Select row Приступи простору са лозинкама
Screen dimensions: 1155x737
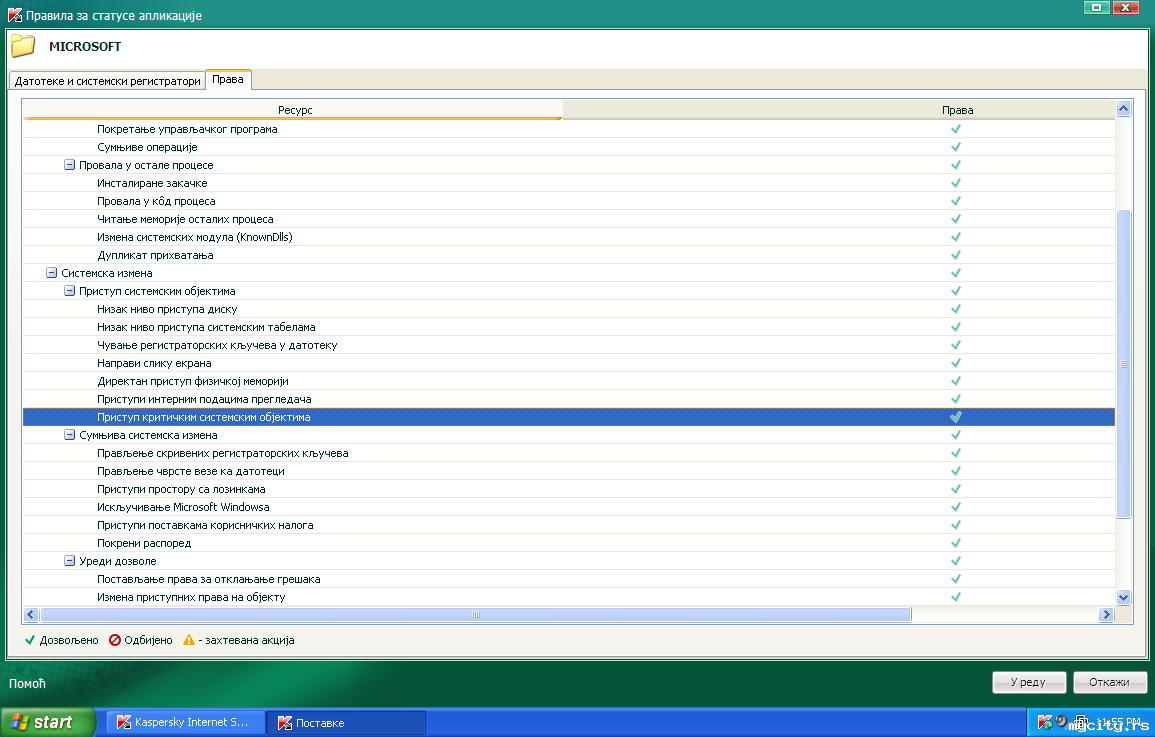tap(569, 489)
